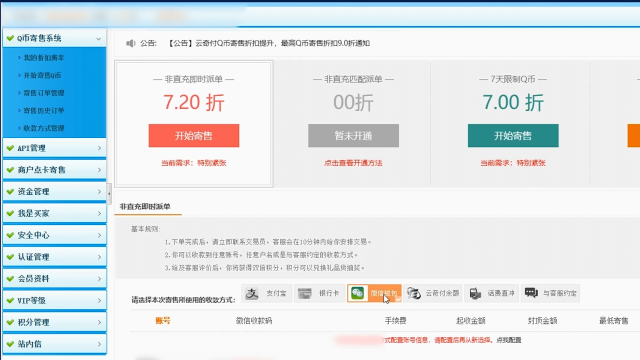
Task: Expand VIP等级 using its arrow
Action: [99, 300]
